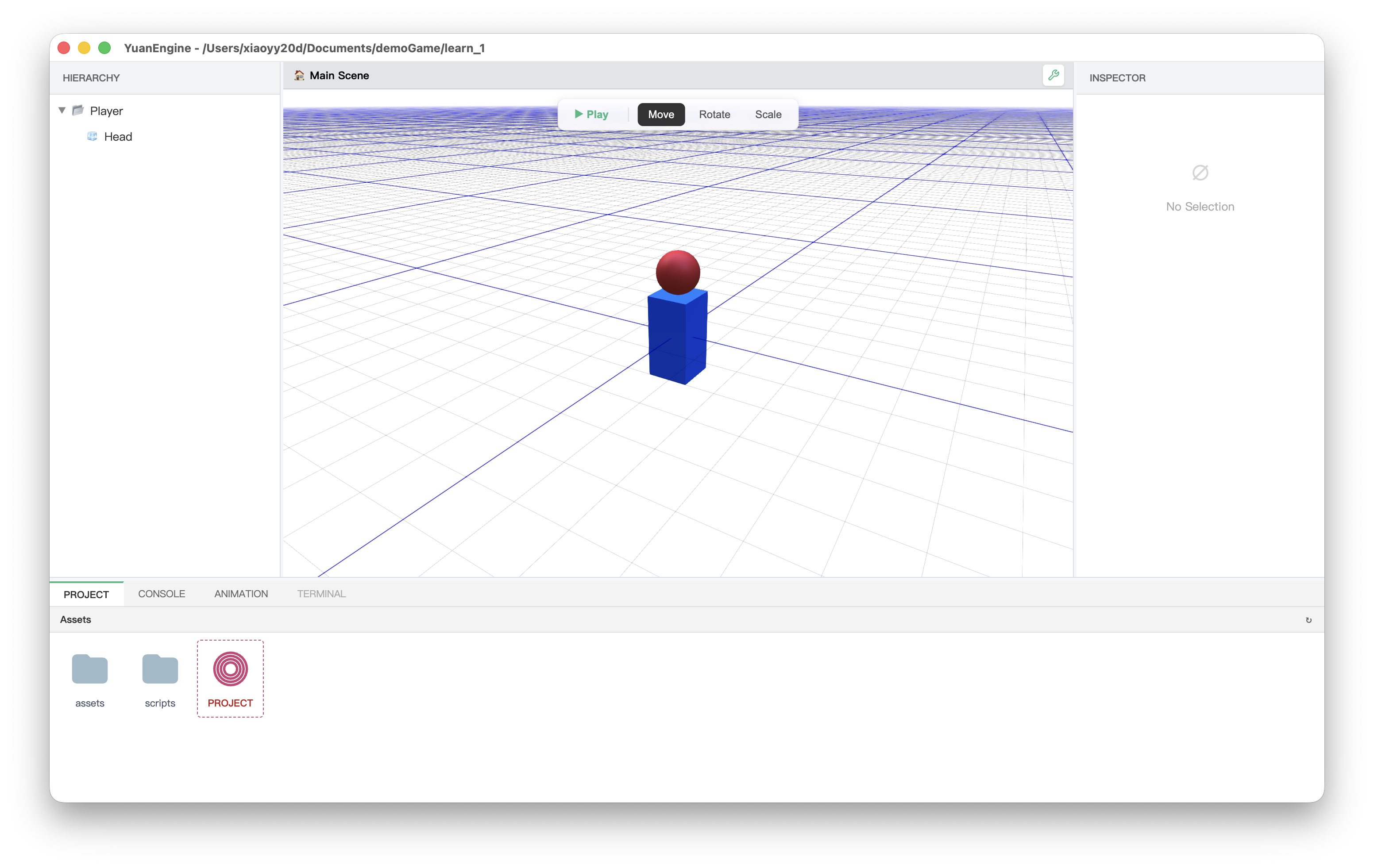Click the Player folder icon
The image size is (1374, 868).
click(78, 110)
